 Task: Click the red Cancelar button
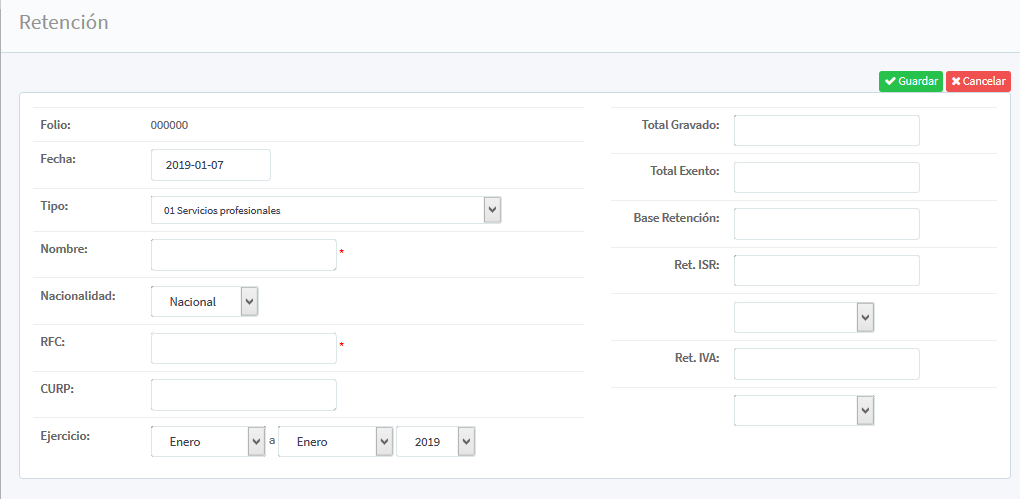tap(978, 81)
